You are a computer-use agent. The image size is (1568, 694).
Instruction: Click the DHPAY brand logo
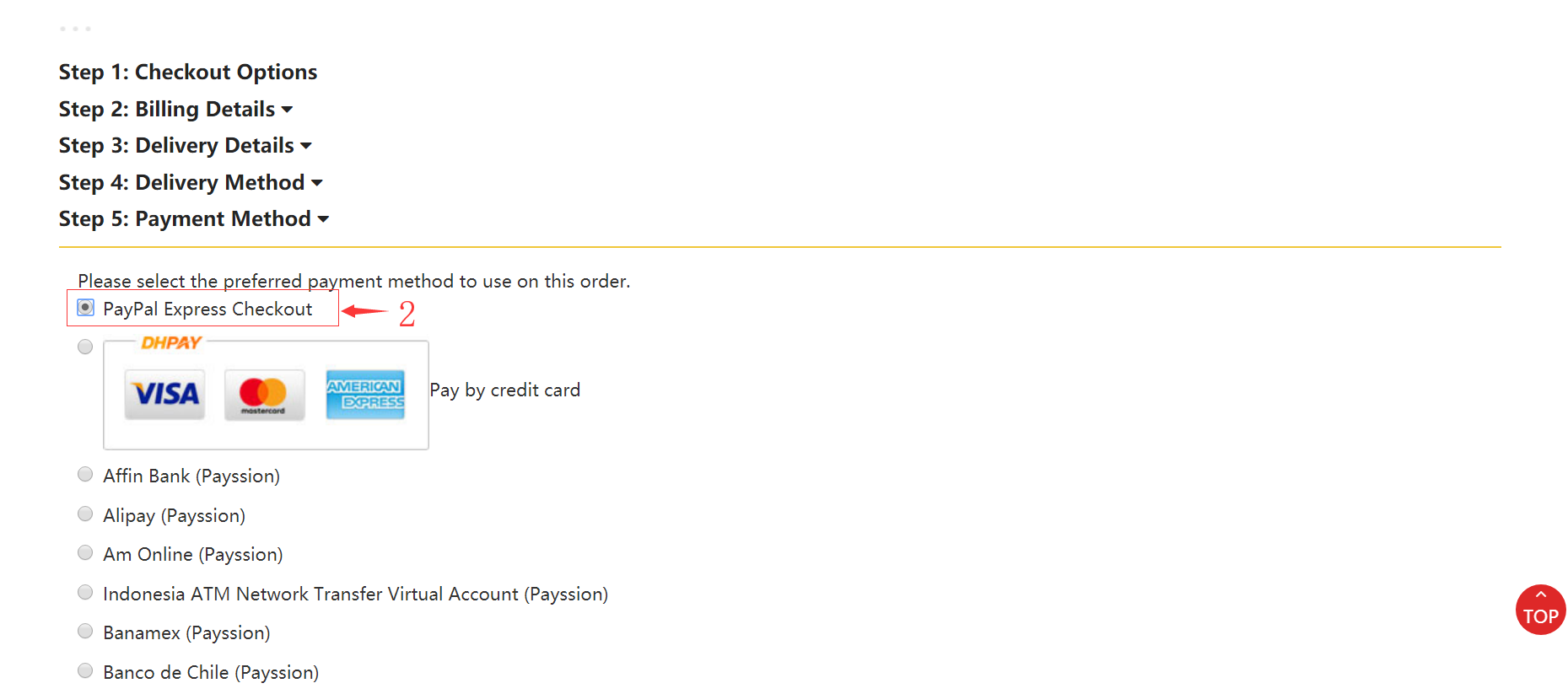point(171,342)
